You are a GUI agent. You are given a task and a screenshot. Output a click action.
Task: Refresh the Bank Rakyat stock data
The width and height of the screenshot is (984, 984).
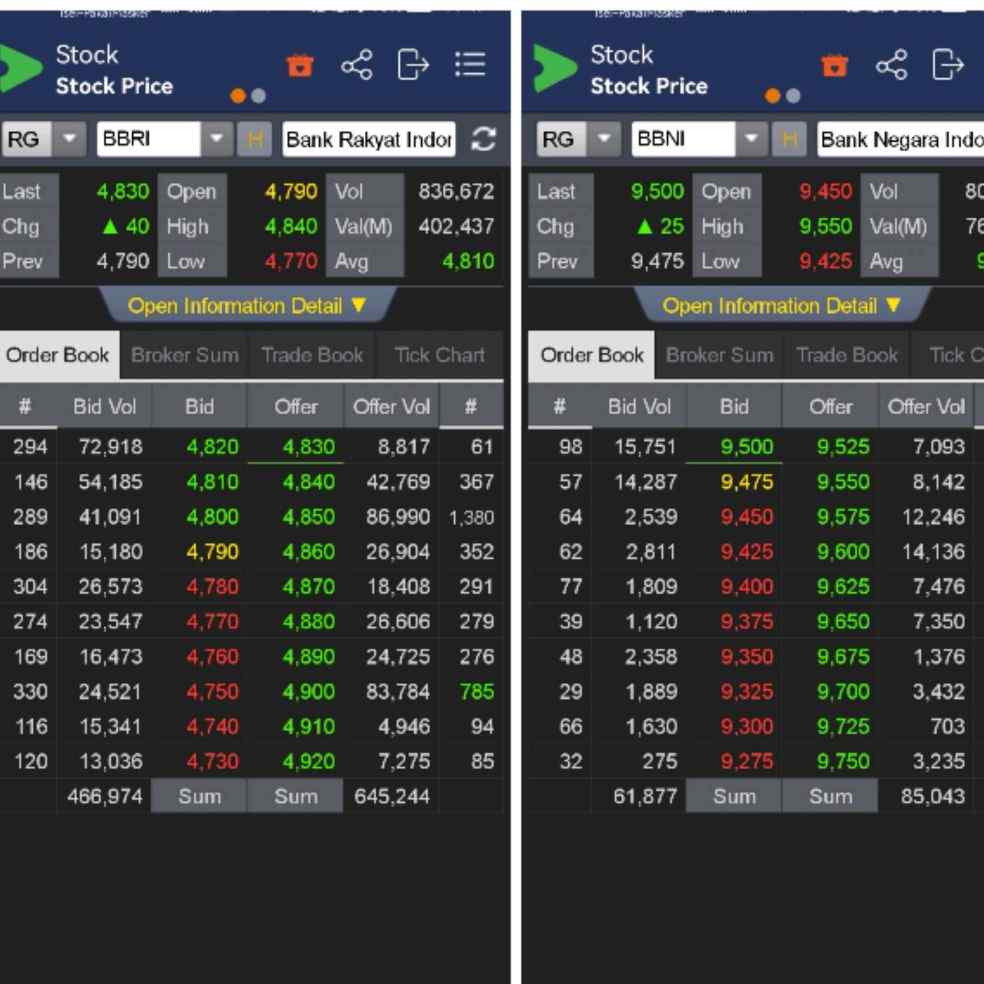point(483,139)
